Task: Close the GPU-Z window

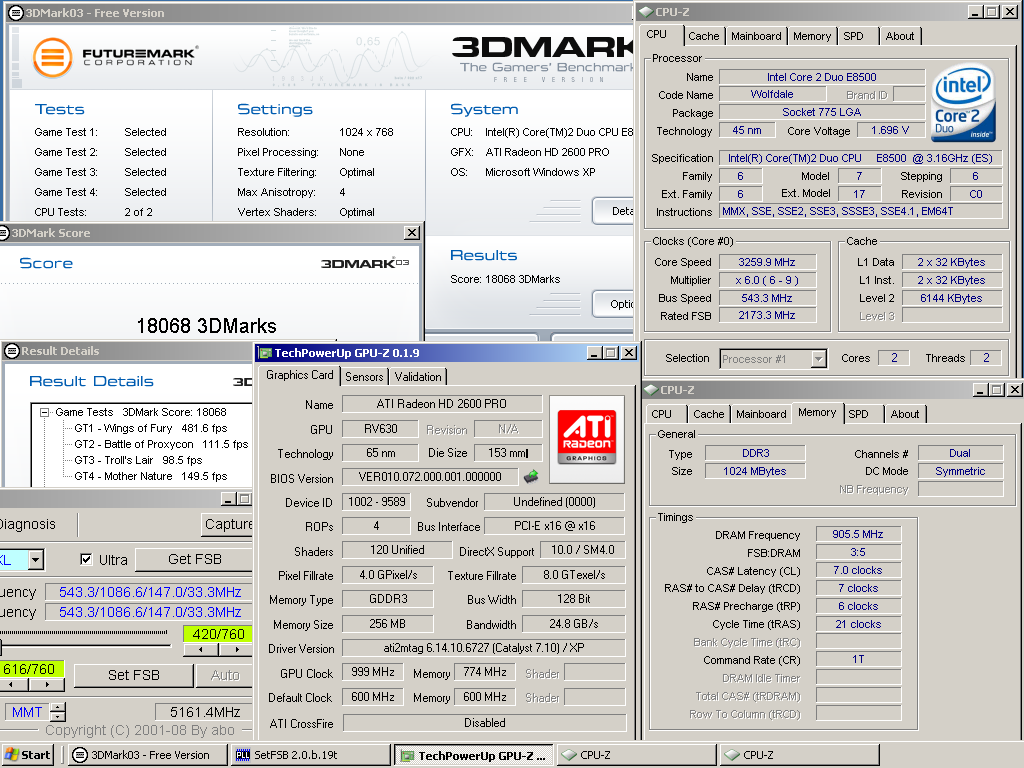Action: 629,353
